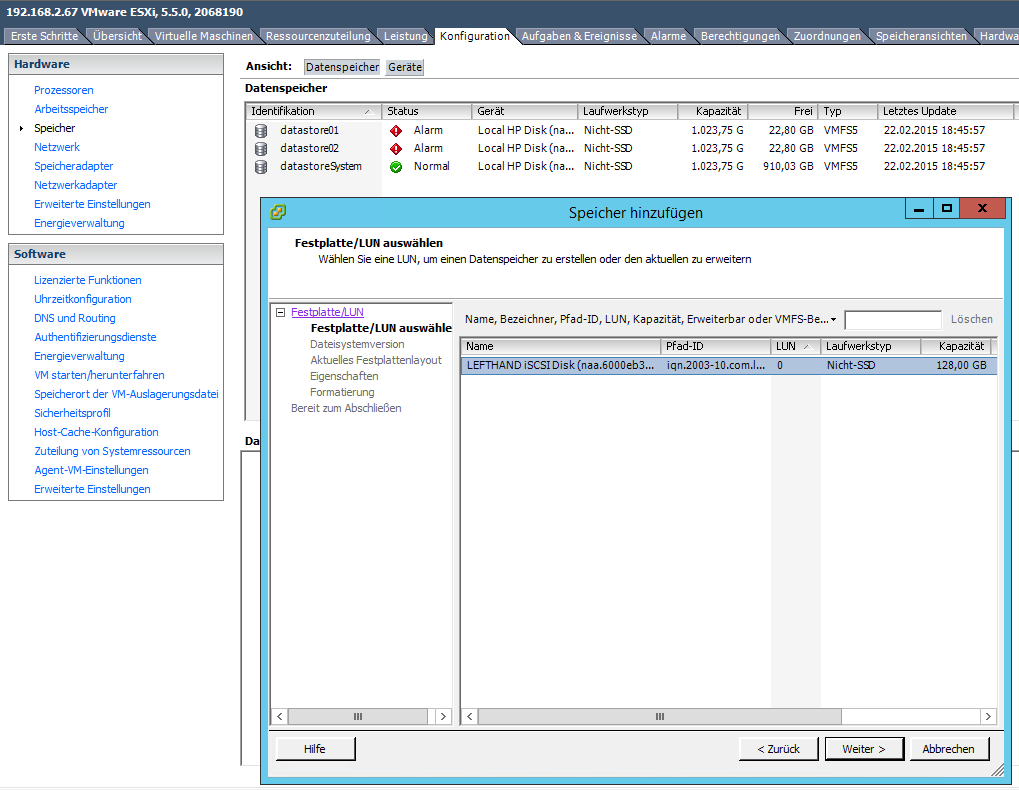Maximize the Speicher hinzufügen dialog

[x=946, y=209]
